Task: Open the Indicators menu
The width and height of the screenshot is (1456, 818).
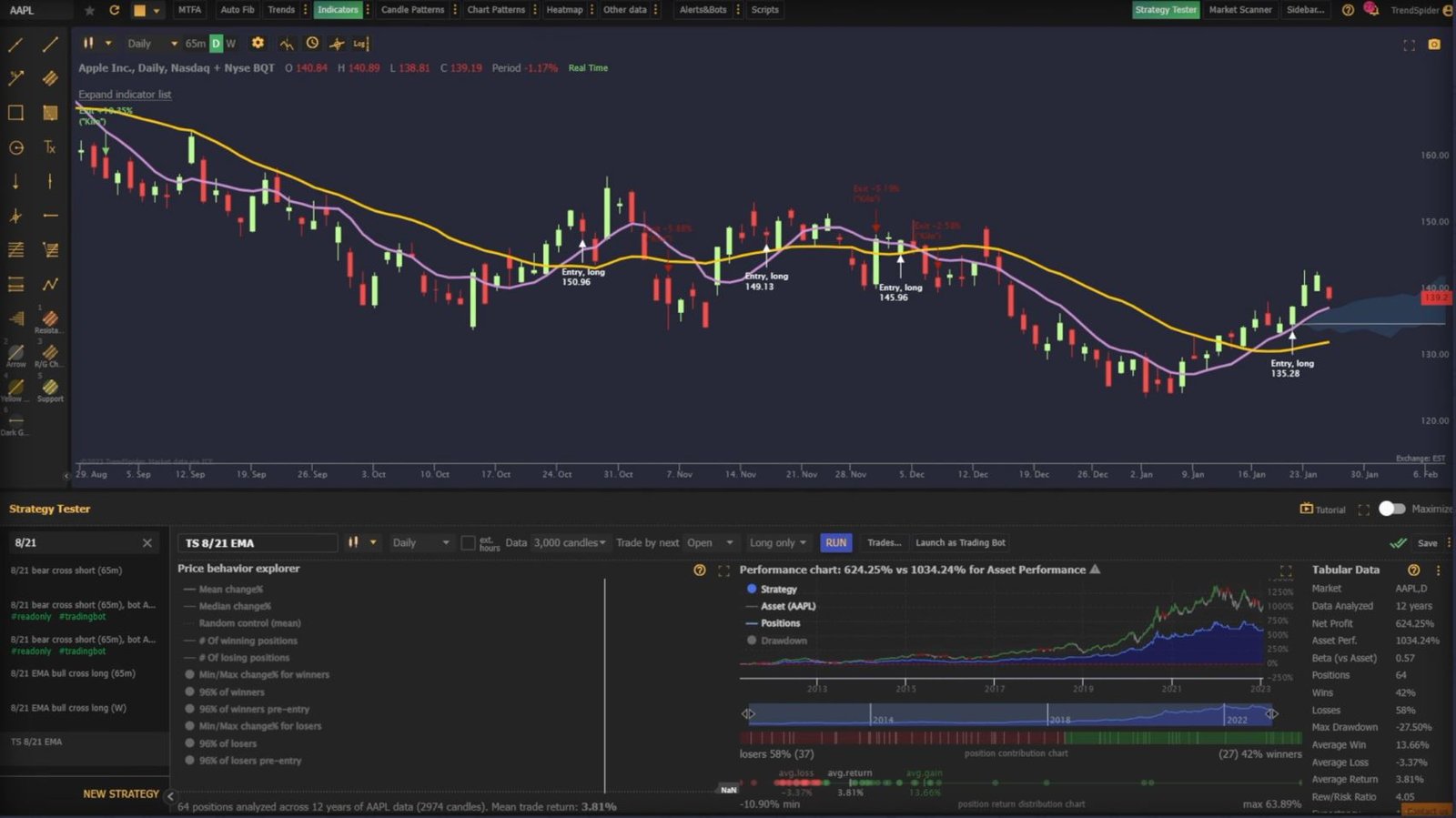Action: [338, 10]
